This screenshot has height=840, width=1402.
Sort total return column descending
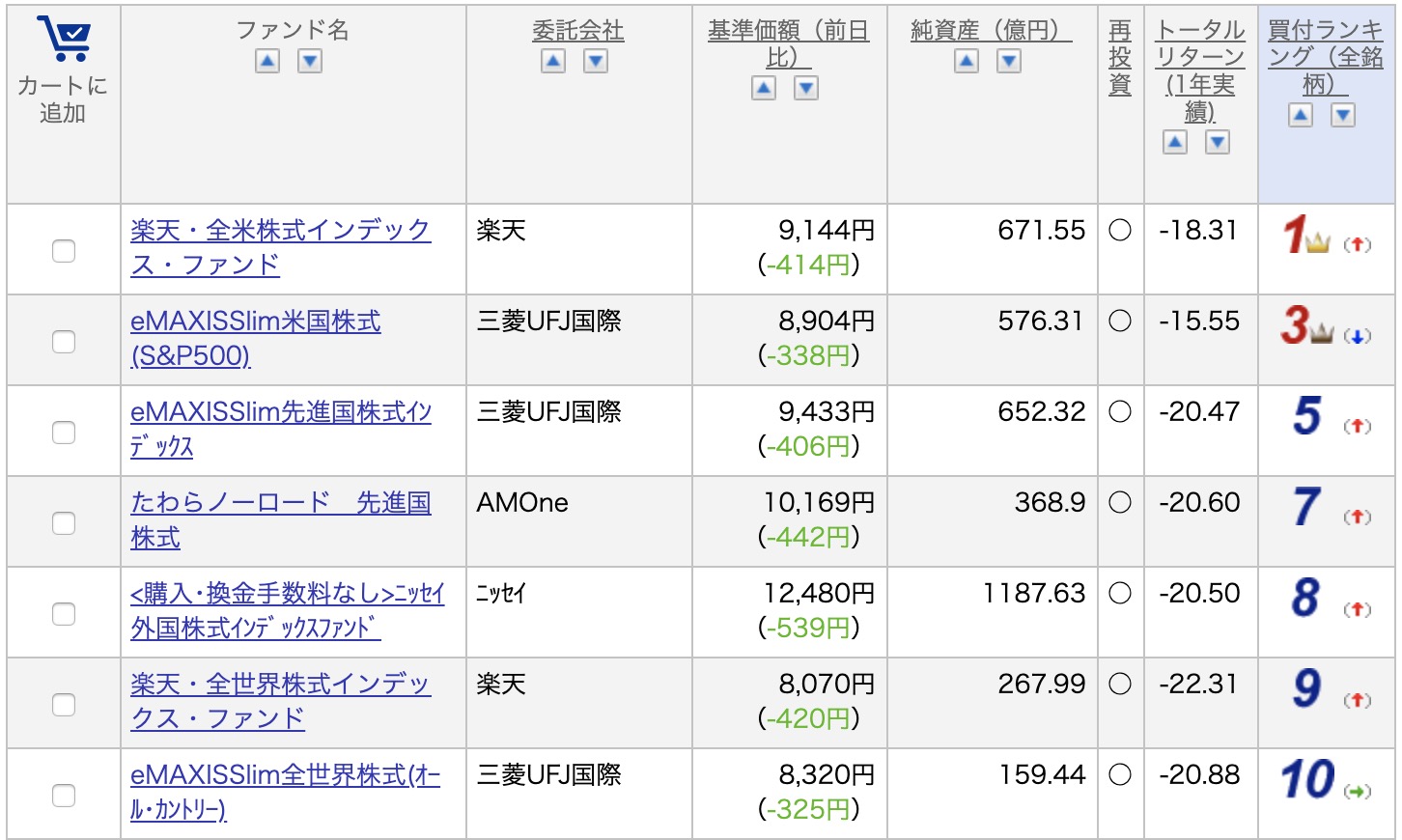[x=1218, y=143]
